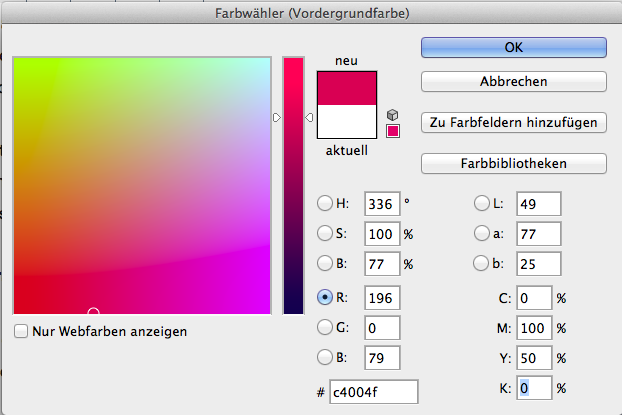Image resolution: width=622 pixels, height=415 pixels.
Task: Enable the Nur Webfarben anzeigen checkbox
Action: point(22,330)
